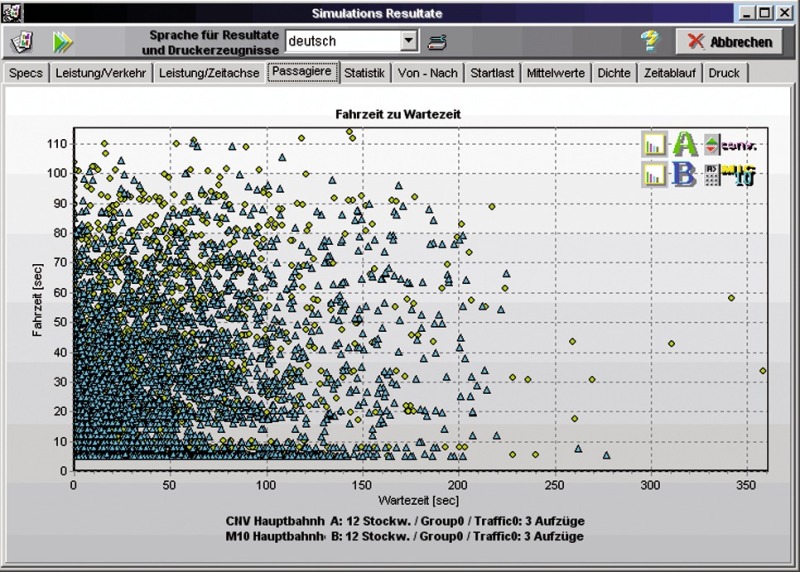Select the Specs tab
Viewport: 800px width, 572px height.
click(x=26, y=73)
